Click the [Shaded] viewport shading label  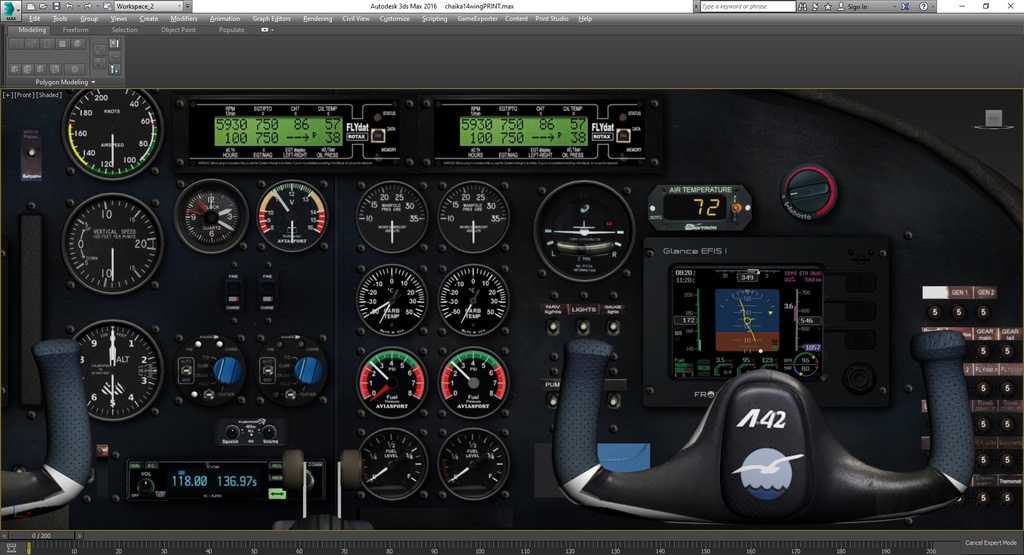coord(49,95)
